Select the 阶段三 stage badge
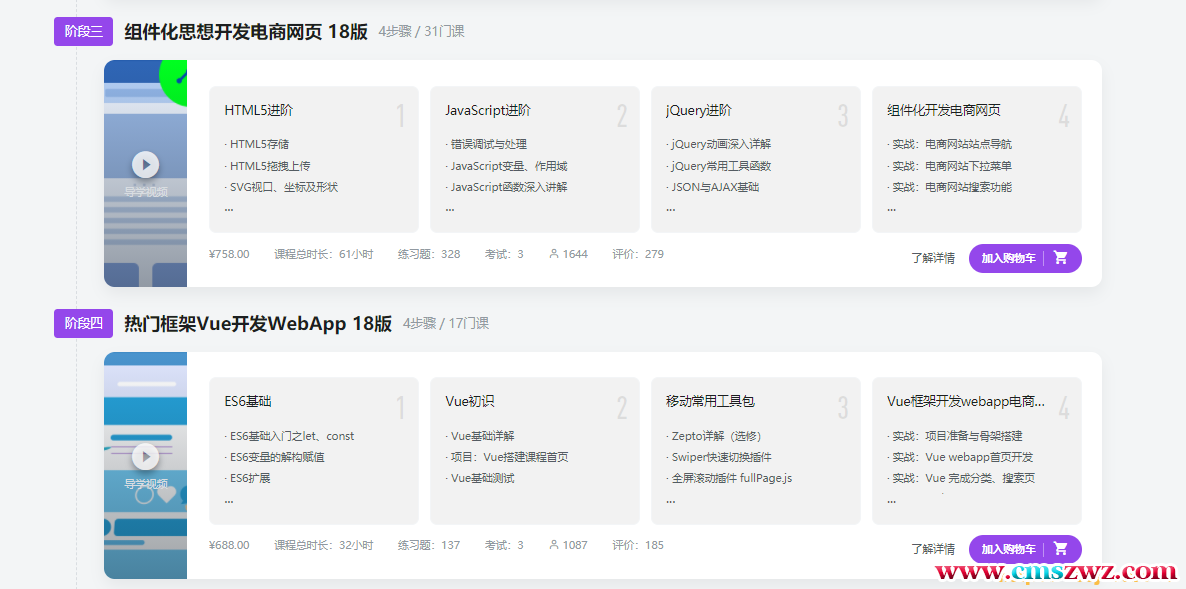The width and height of the screenshot is (1186, 589). point(83,32)
